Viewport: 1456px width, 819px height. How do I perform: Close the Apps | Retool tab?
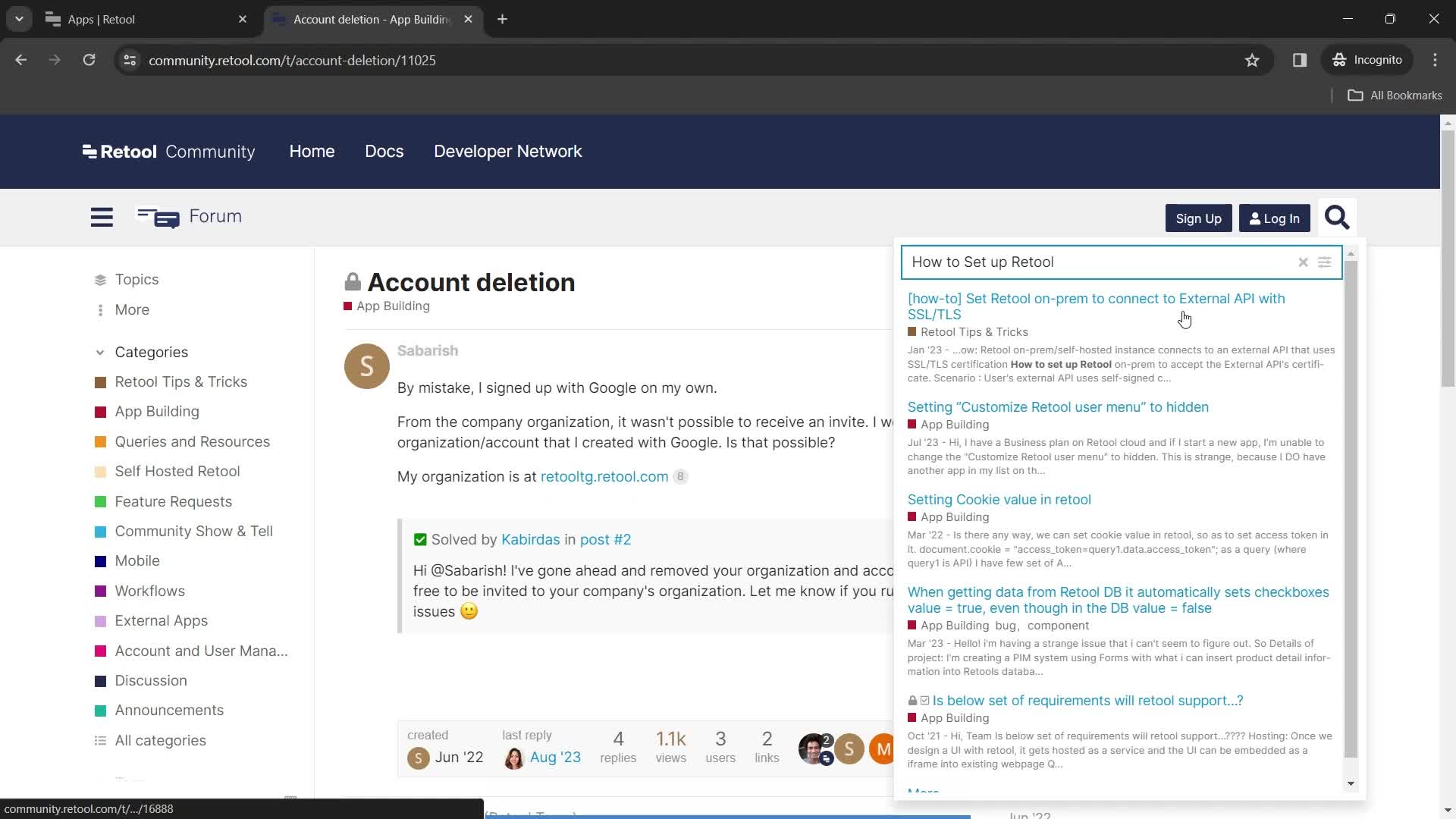coord(243,19)
